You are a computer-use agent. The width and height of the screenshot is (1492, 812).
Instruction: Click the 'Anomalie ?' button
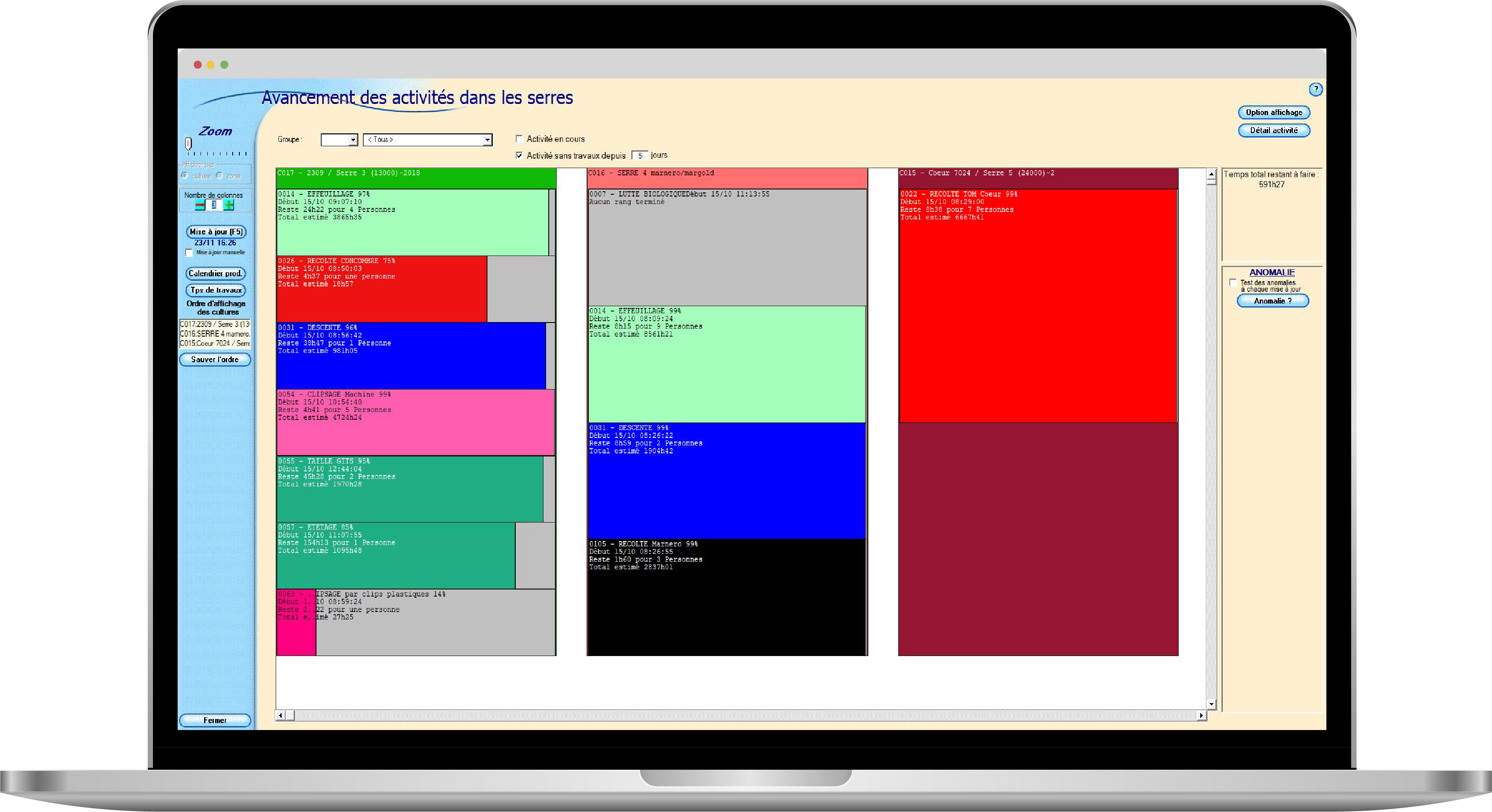click(1272, 301)
